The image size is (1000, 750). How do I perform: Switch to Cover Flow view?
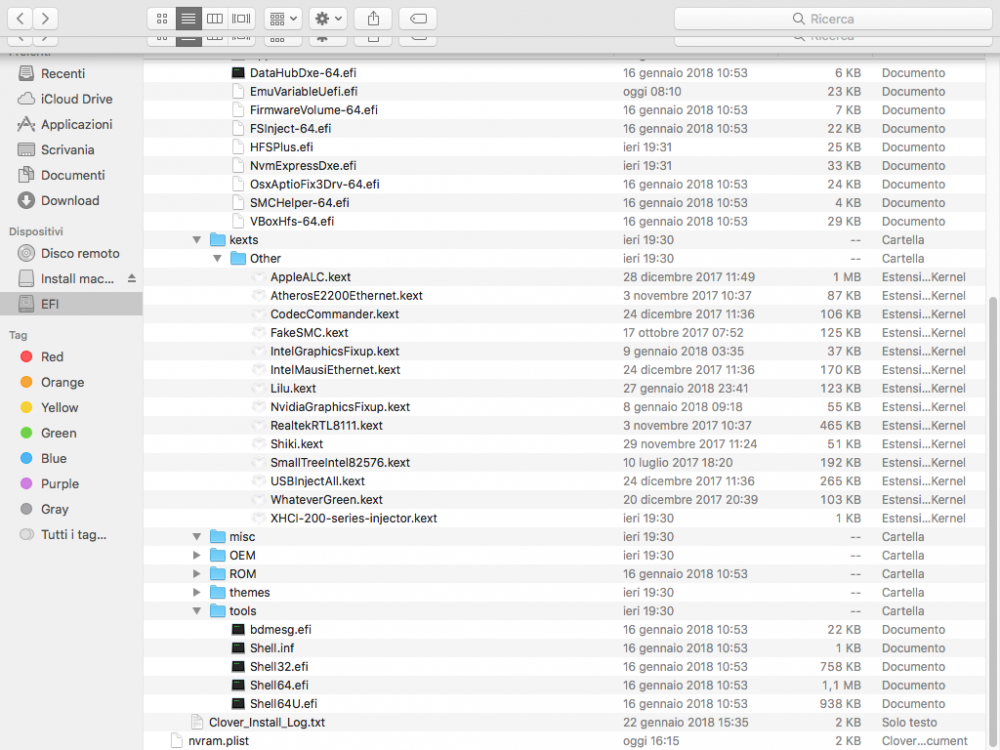[x=241, y=18]
